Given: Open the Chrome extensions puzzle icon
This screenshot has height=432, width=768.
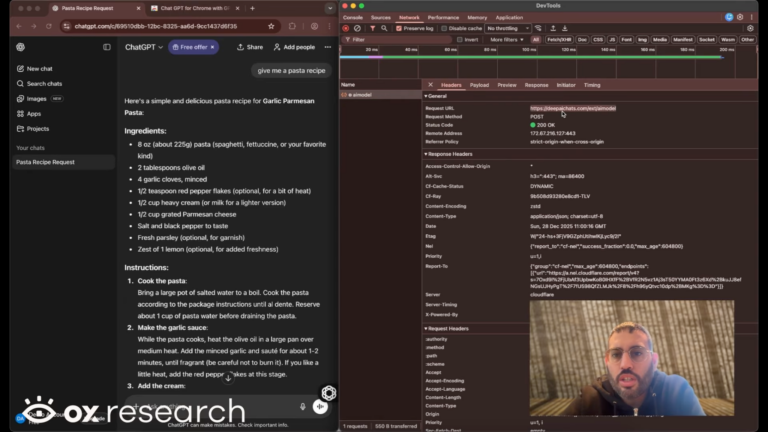Looking at the screenshot, I should [x=292, y=26].
